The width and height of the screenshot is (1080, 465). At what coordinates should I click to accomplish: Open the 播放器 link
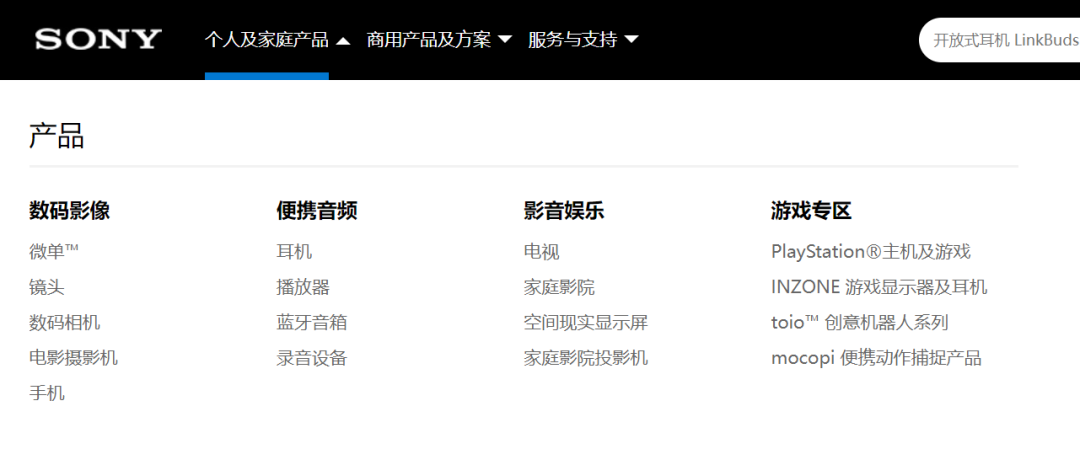click(303, 287)
